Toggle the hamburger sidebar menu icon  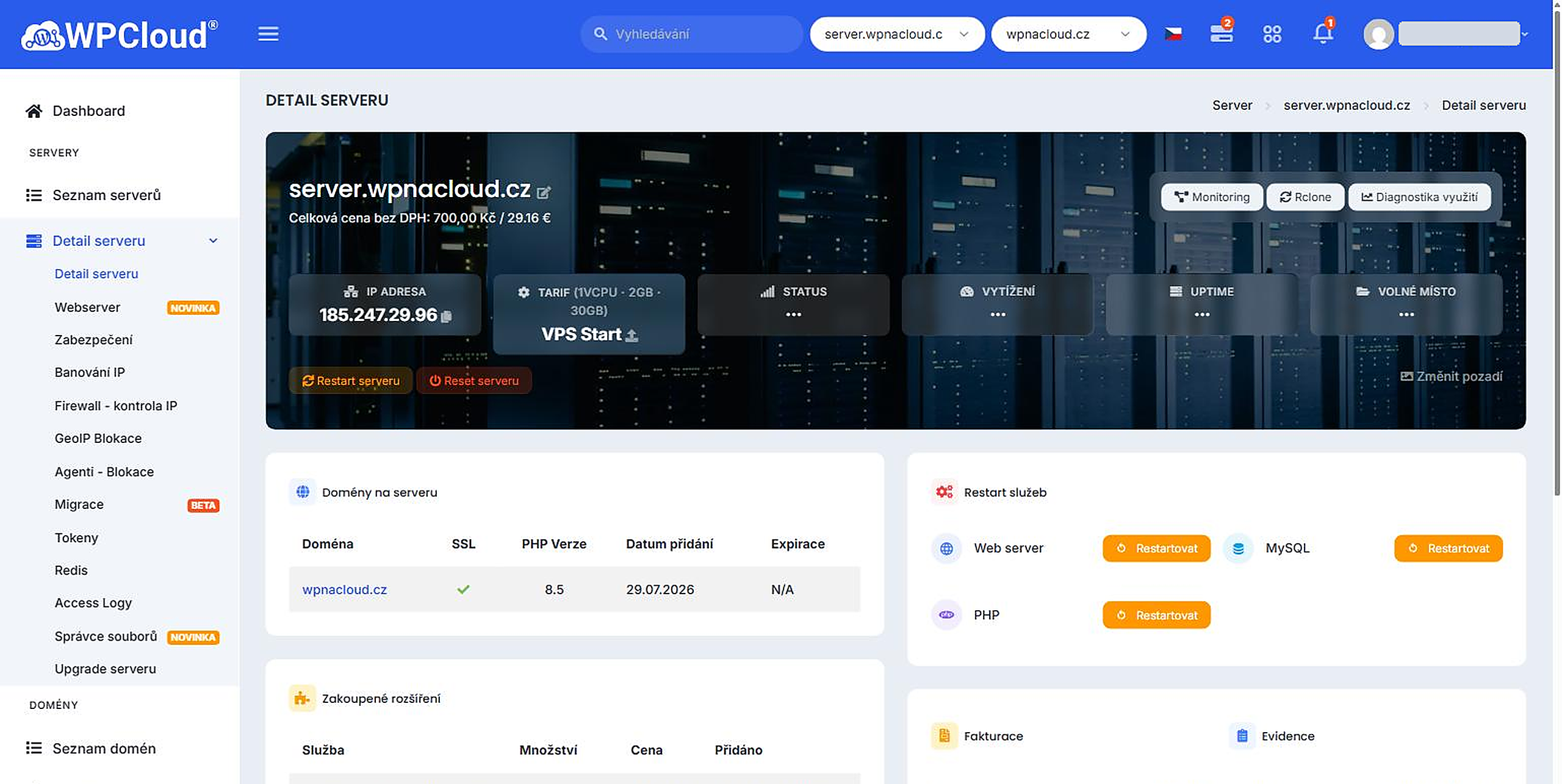click(268, 34)
